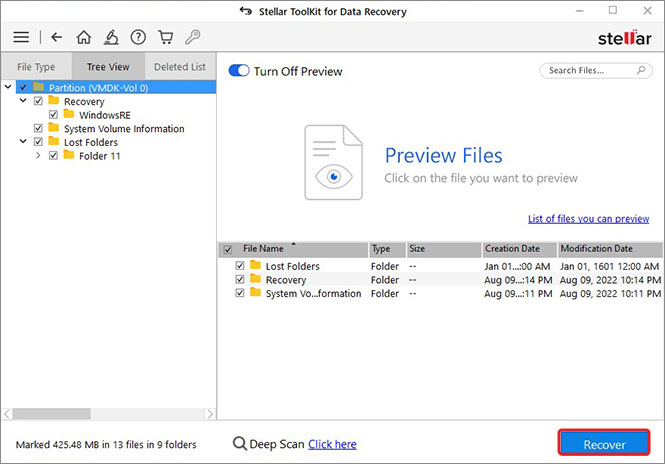The image size is (665, 464).
Task: Select Recovery row name in file list
Action: pos(285,280)
